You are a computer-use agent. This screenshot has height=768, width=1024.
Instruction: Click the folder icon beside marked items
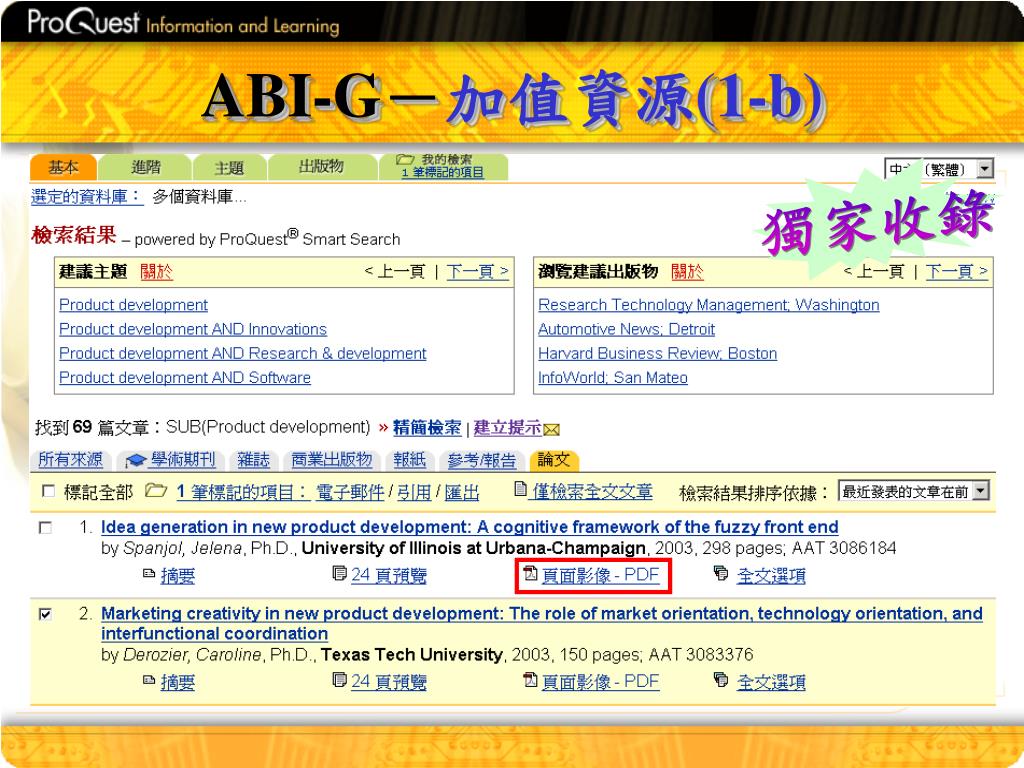pos(155,490)
